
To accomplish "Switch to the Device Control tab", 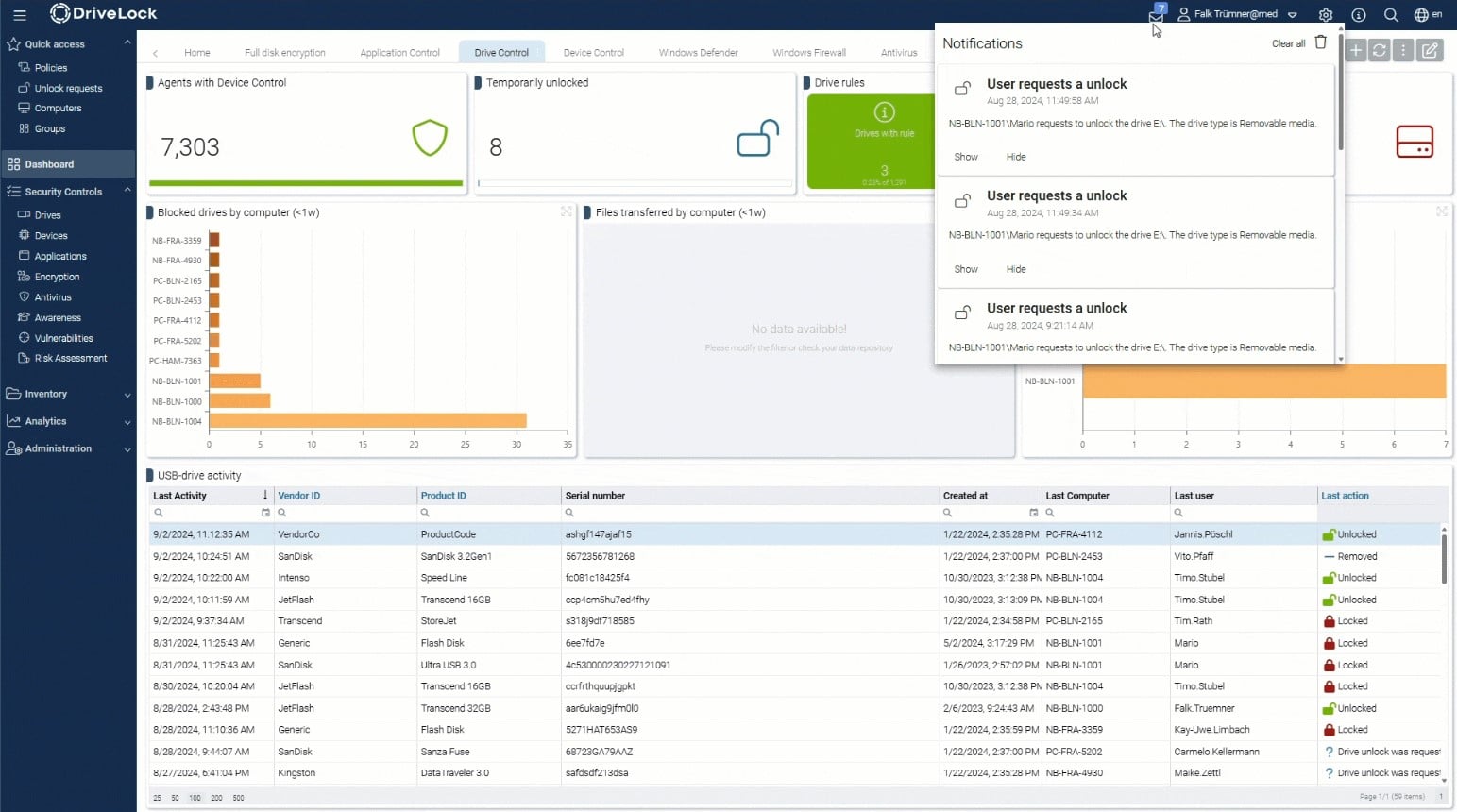I will pyautogui.click(x=594, y=53).
